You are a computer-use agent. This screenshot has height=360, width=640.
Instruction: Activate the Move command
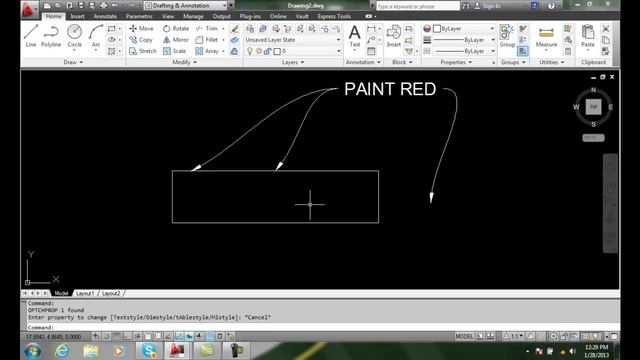141,29
